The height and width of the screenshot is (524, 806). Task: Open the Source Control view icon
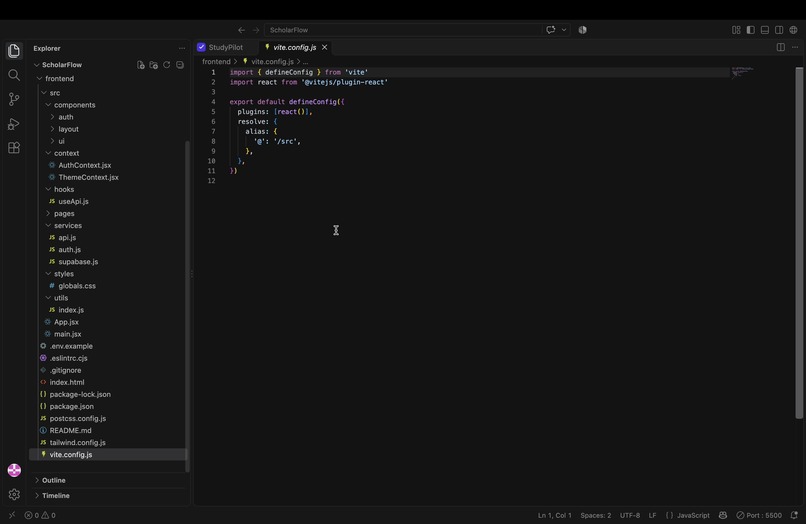pos(14,99)
